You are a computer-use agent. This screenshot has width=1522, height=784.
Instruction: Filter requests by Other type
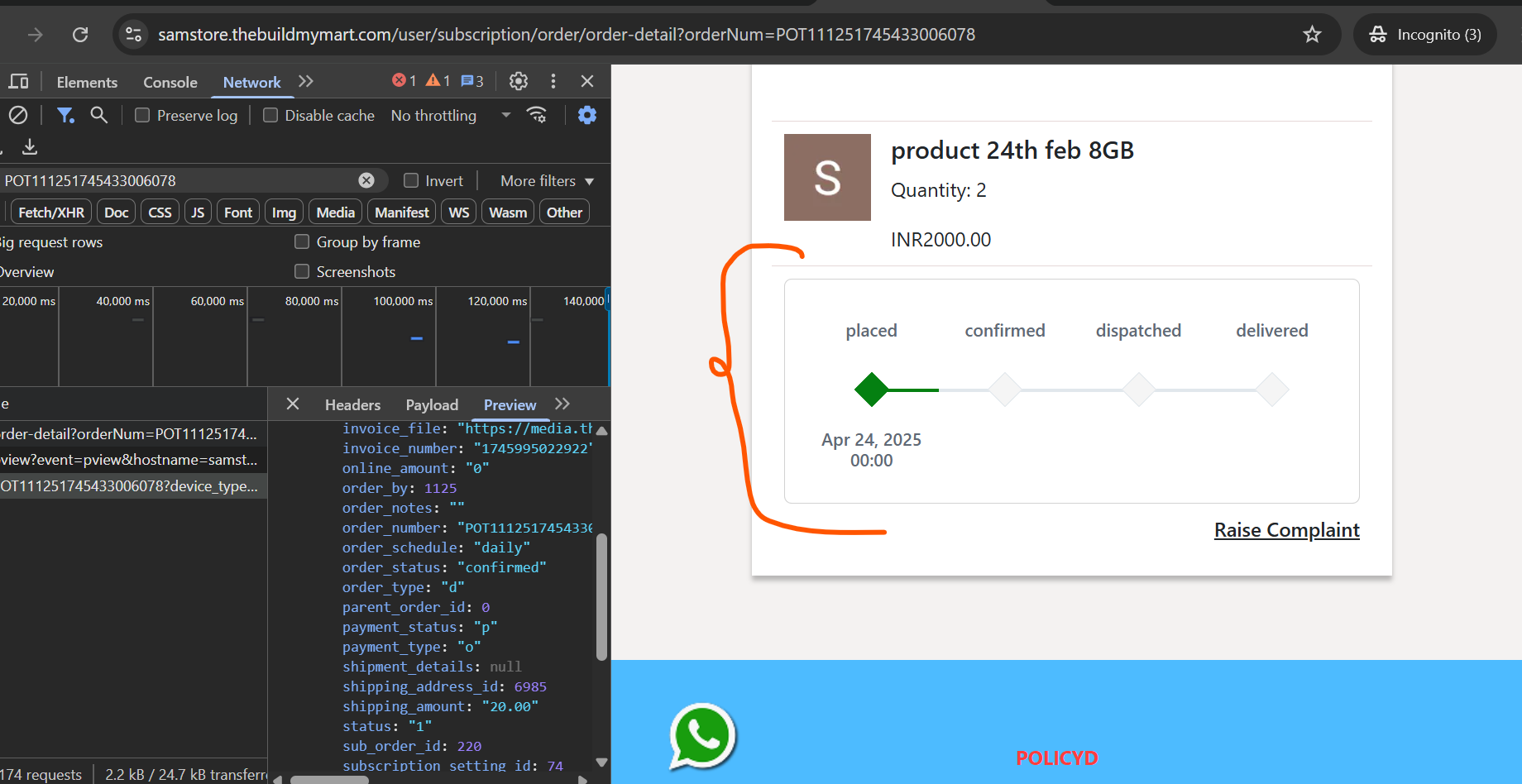pos(564,213)
